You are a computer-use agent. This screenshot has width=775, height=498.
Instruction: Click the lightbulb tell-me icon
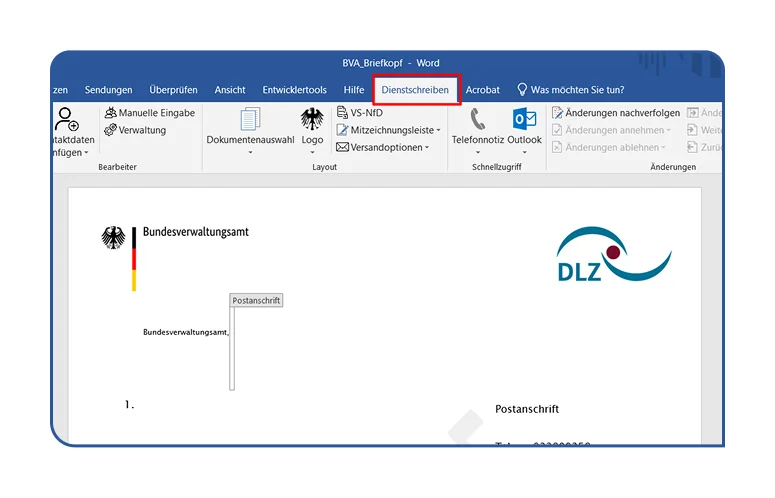522,89
